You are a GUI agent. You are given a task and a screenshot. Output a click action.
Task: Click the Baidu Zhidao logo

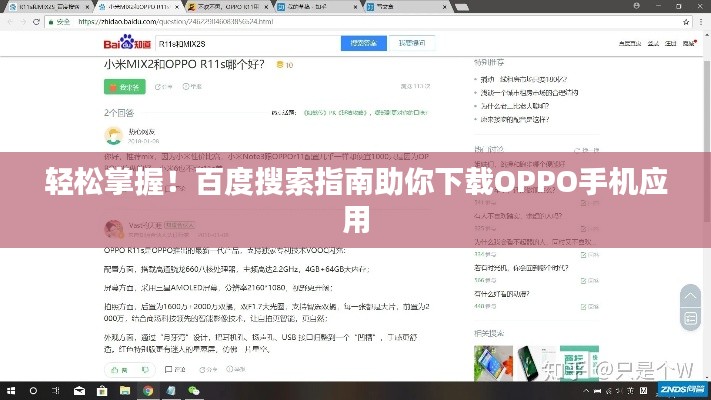coord(127,43)
